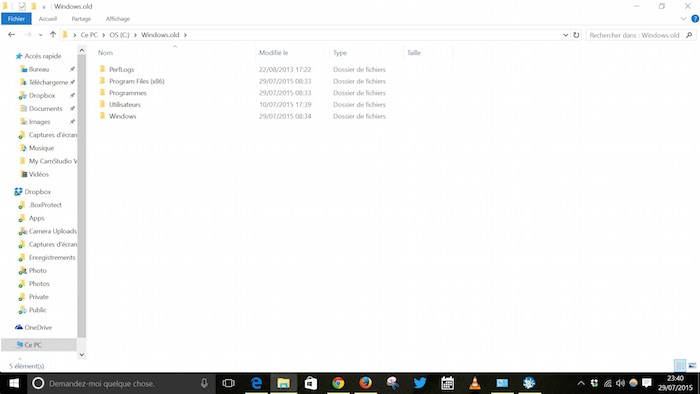Viewport: 700px width, 394px height.
Task: Open the Windows Start menu
Action: point(14,383)
